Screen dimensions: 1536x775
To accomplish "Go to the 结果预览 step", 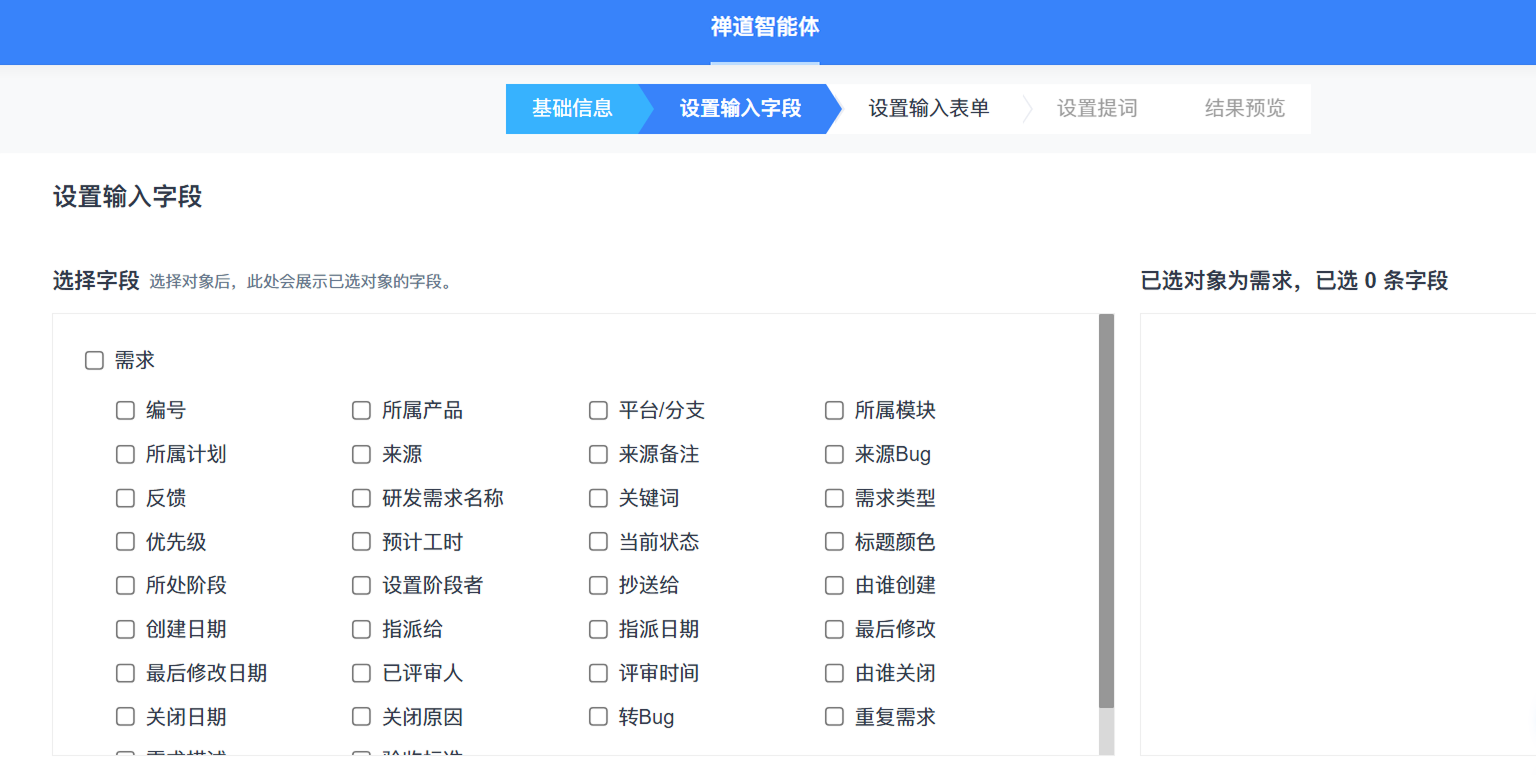I will [1245, 109].
